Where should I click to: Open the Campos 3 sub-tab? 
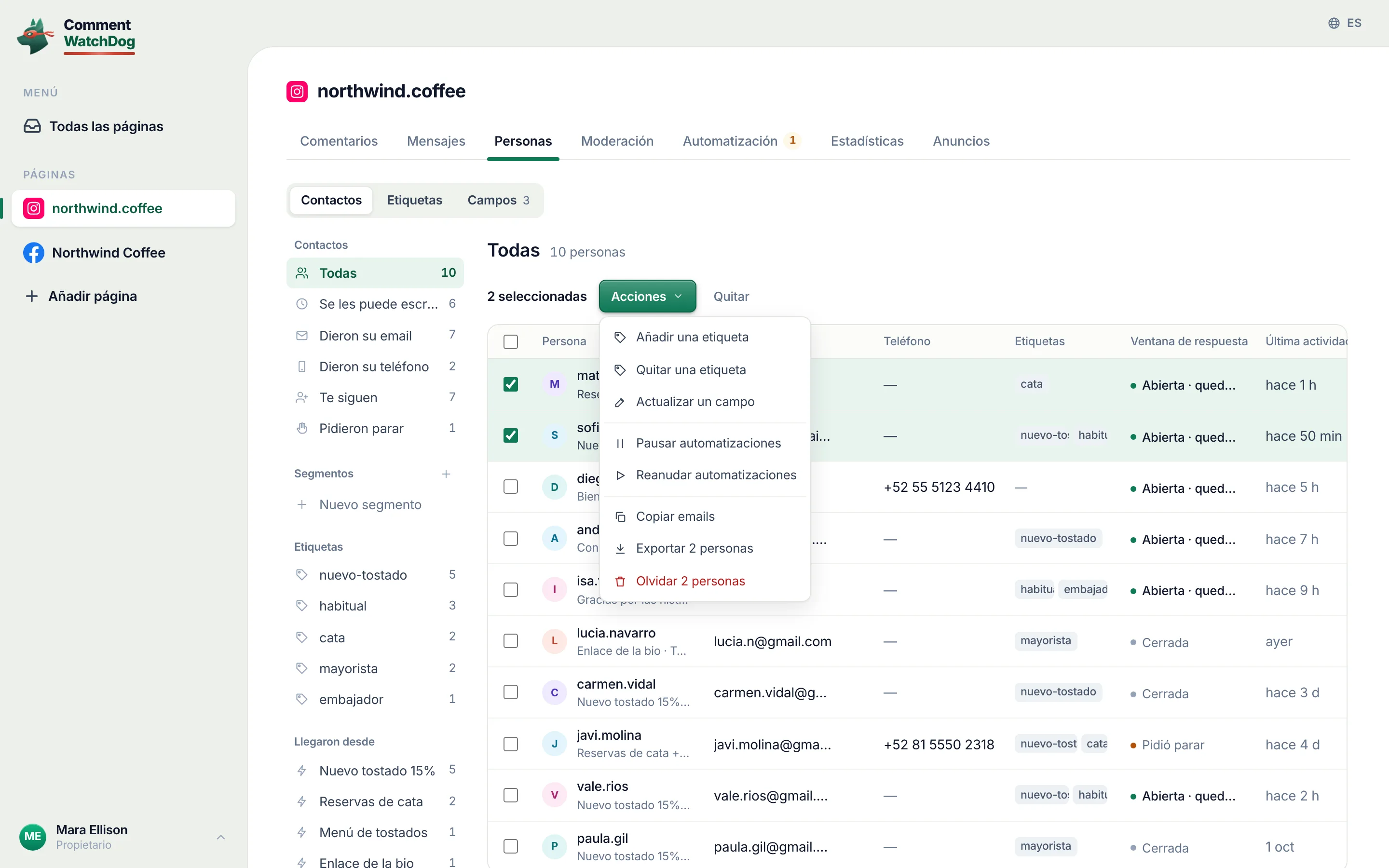pyautogui.click(x=498, y=200)
